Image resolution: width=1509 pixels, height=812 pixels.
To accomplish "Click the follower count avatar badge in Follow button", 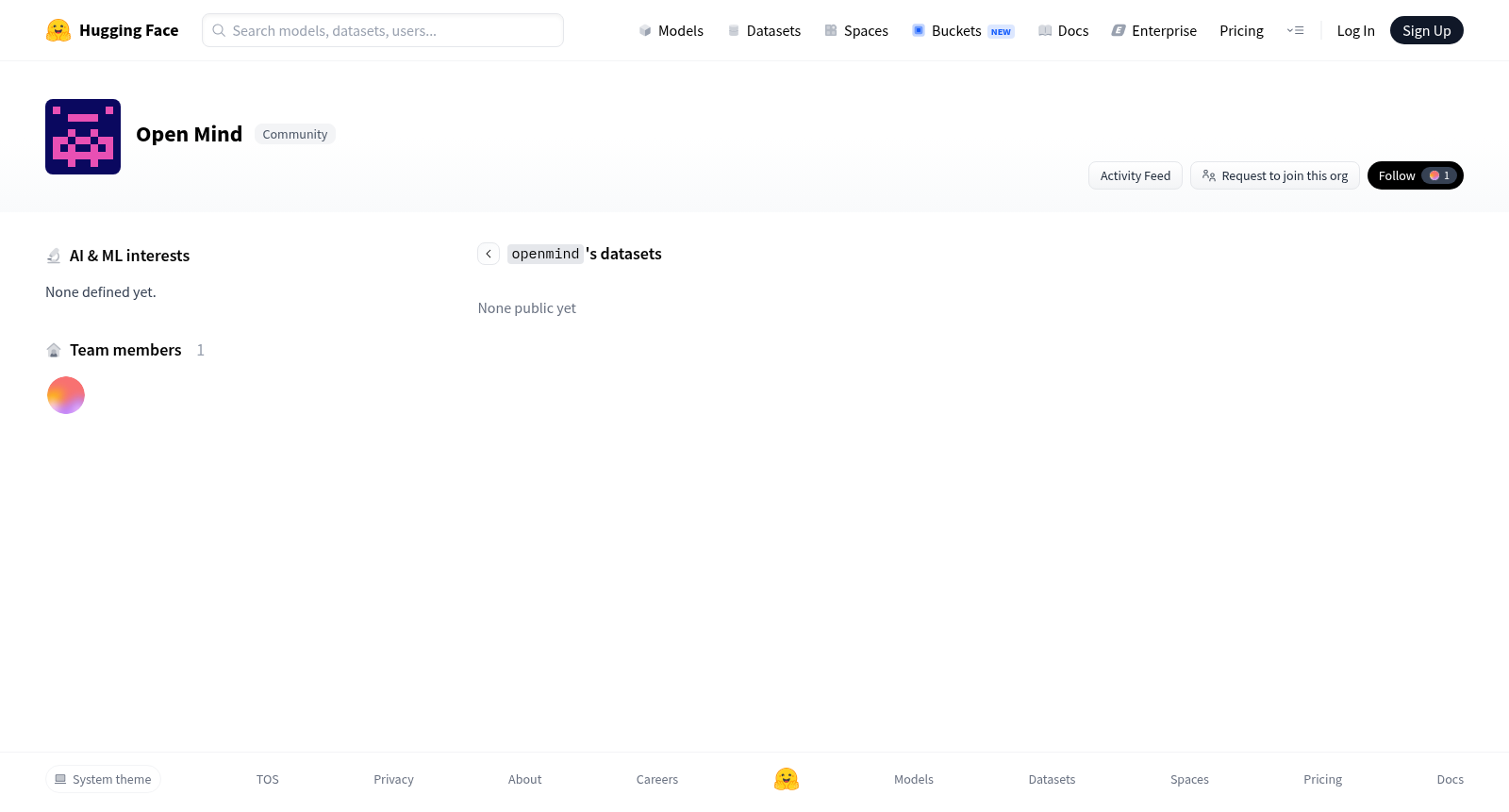I will [1439, 175].
